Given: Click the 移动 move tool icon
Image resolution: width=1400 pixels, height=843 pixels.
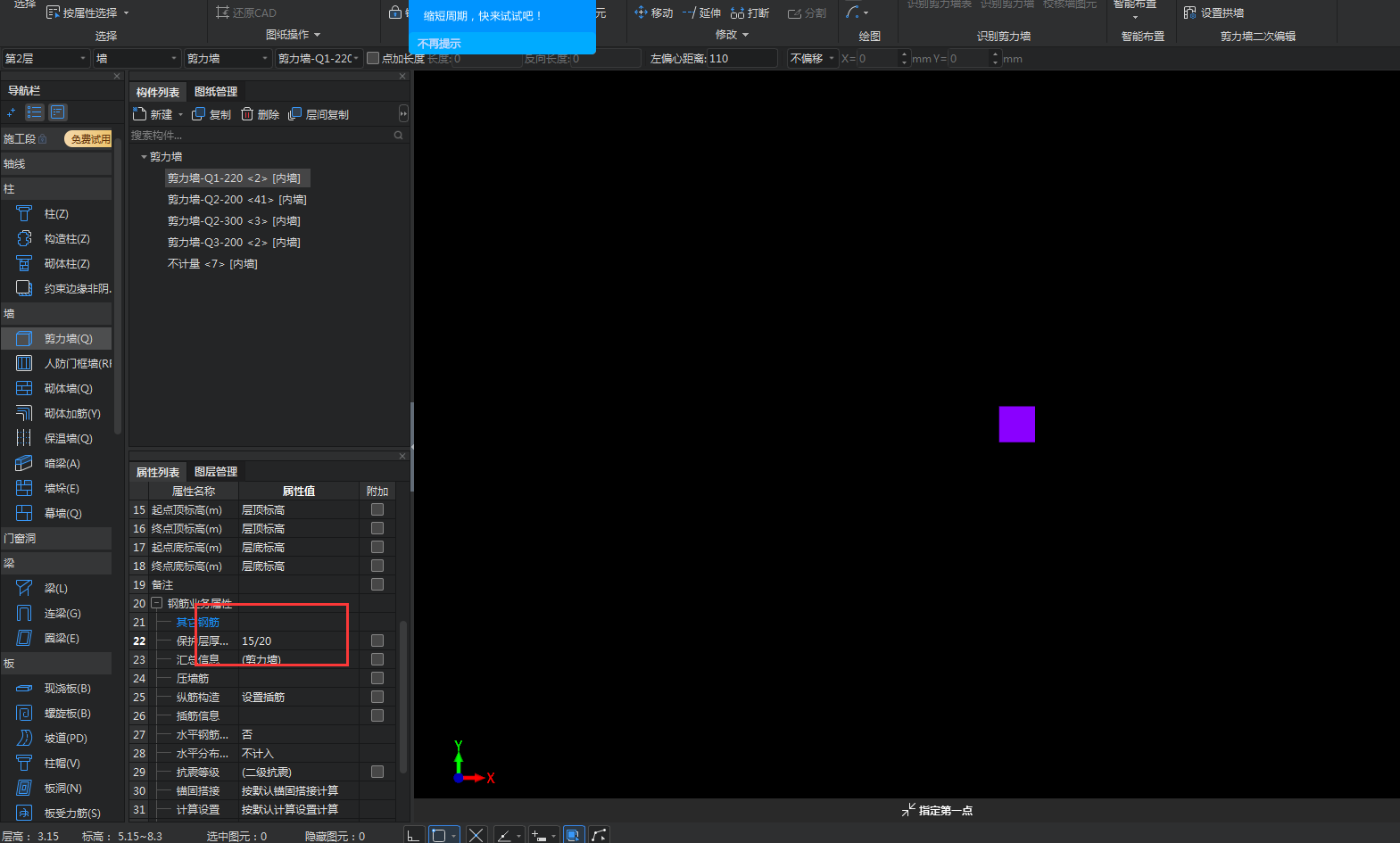Looking at the screenshot, I should [x=641, y=12].
